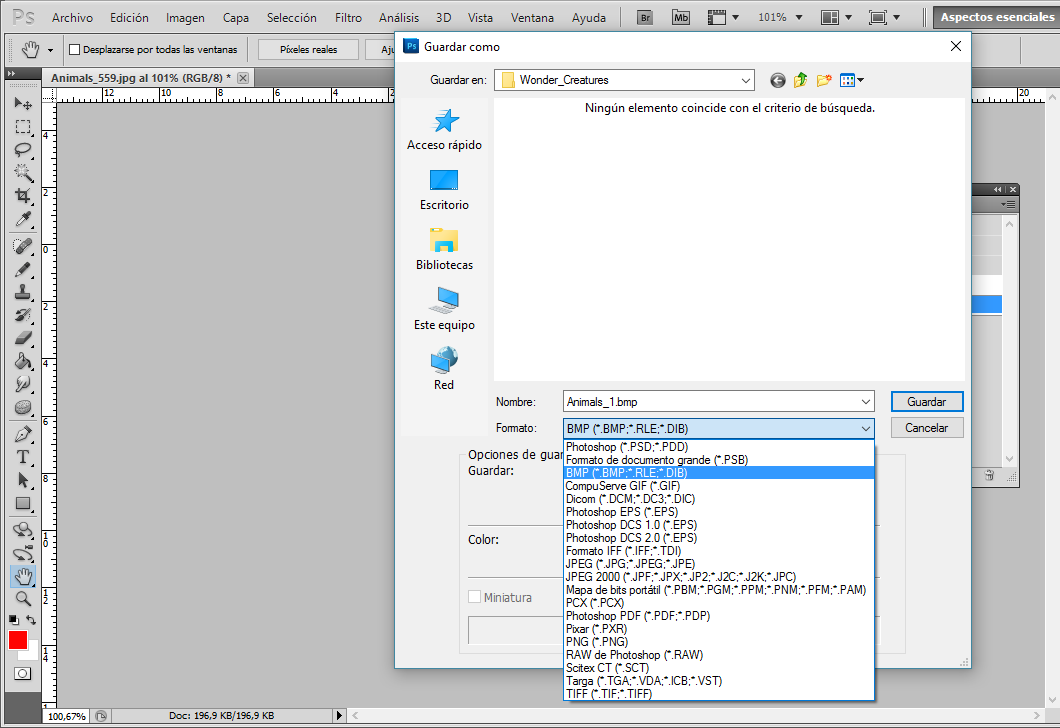The width and height of the screenshot is (1060, 728).
Task: Click the Píxeles reales button
Action: tap(308, 49)
